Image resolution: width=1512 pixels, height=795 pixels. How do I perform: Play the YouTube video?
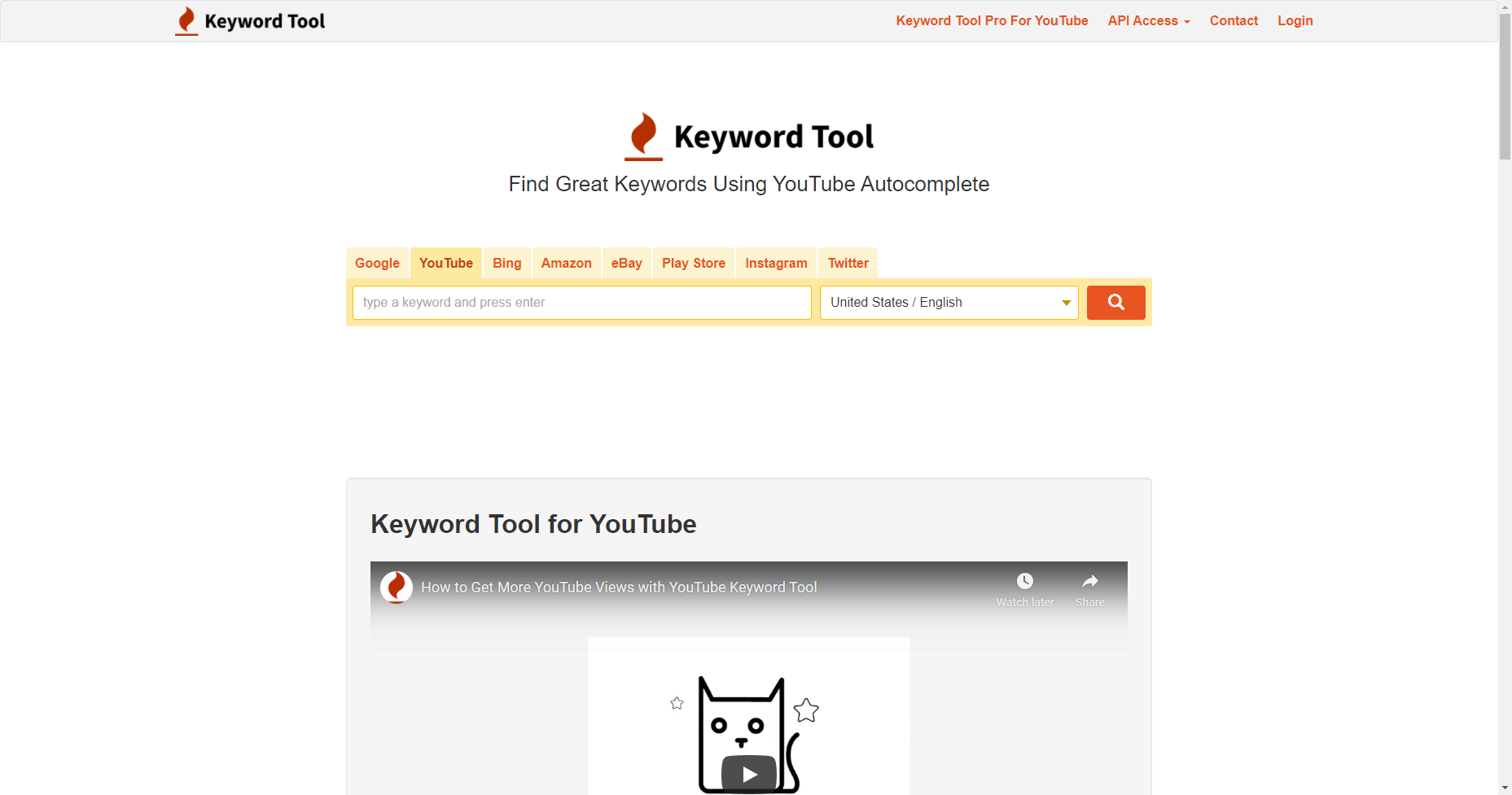[749, 775]
